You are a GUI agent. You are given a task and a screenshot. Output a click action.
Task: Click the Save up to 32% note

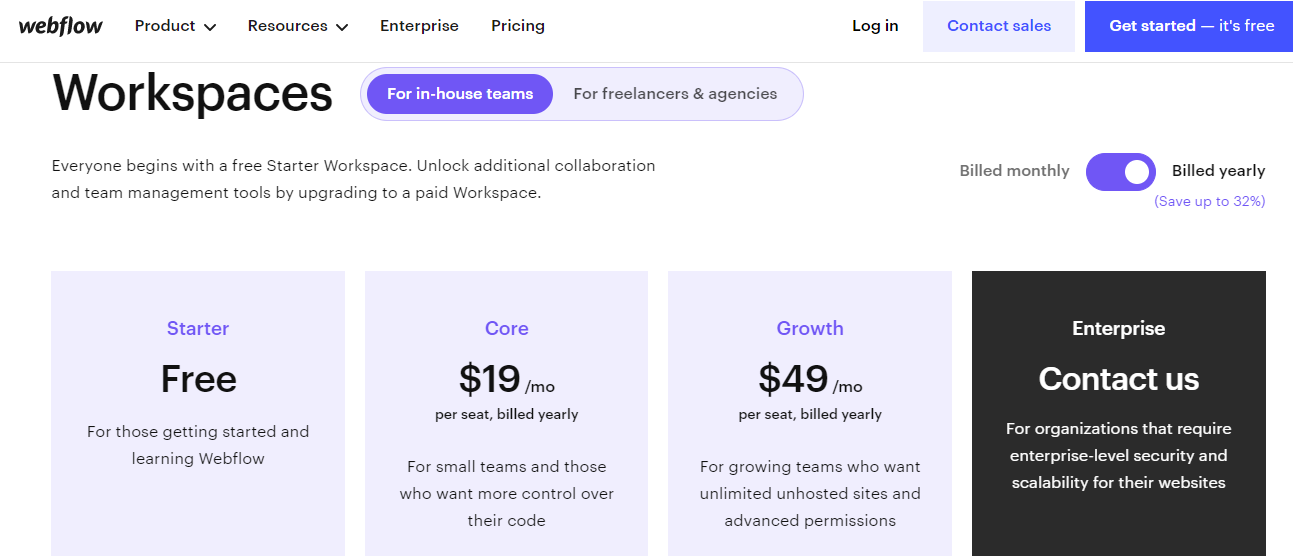pyautogui.click(x=1209, y=201)
